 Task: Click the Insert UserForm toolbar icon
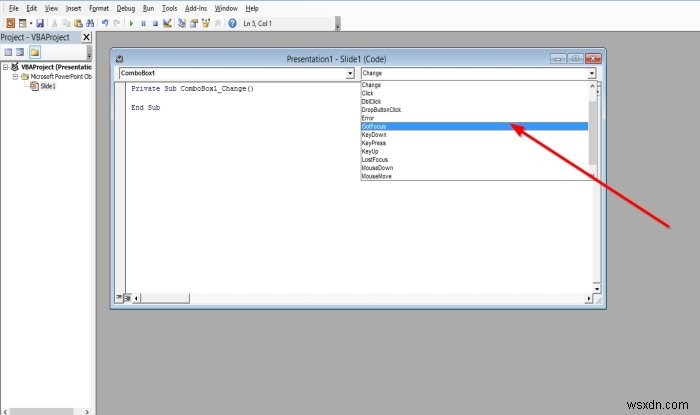[22, 23]
